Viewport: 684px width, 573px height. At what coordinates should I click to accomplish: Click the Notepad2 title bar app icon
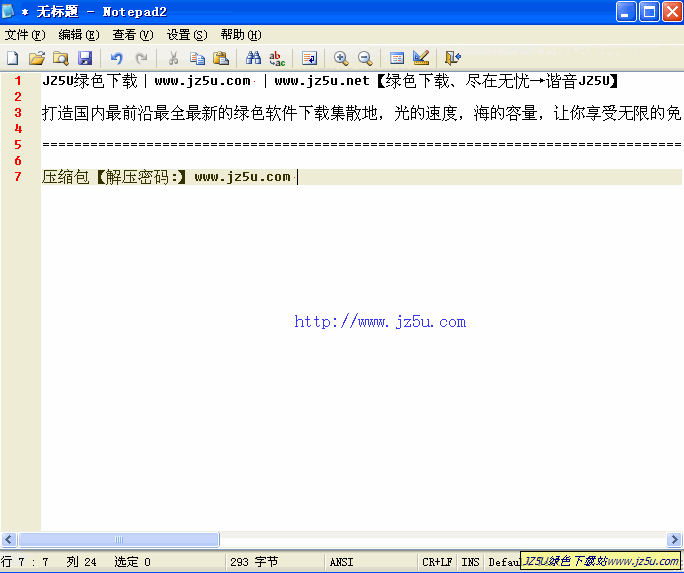[x=8, y=11]
